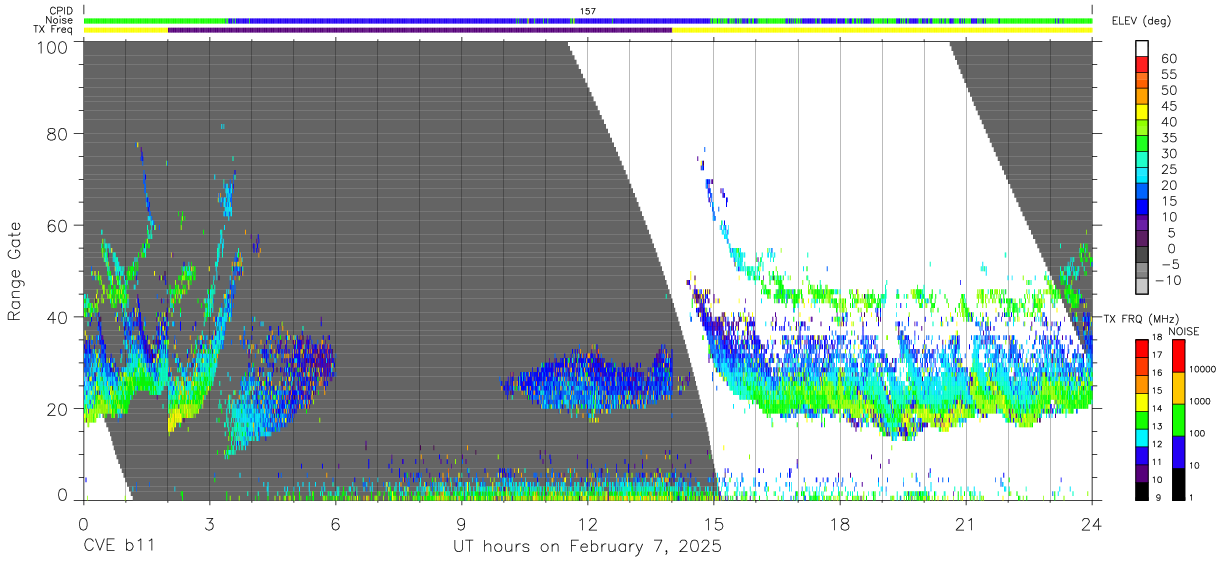Click the CPID label at top left
1228x567 pixels.
point(61,11)
